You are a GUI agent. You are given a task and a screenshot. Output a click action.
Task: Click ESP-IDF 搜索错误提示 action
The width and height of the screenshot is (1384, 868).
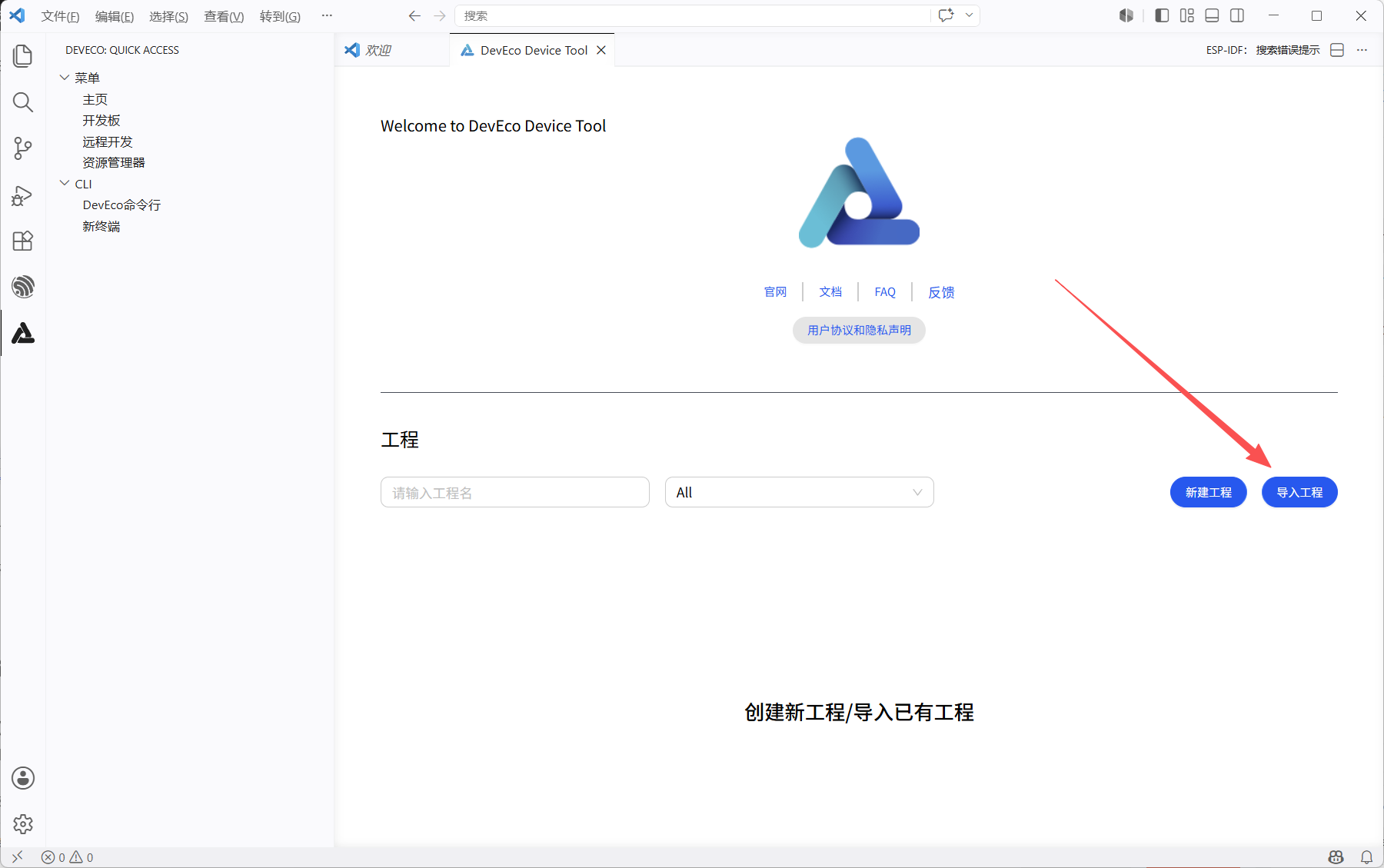(1263, 50)
